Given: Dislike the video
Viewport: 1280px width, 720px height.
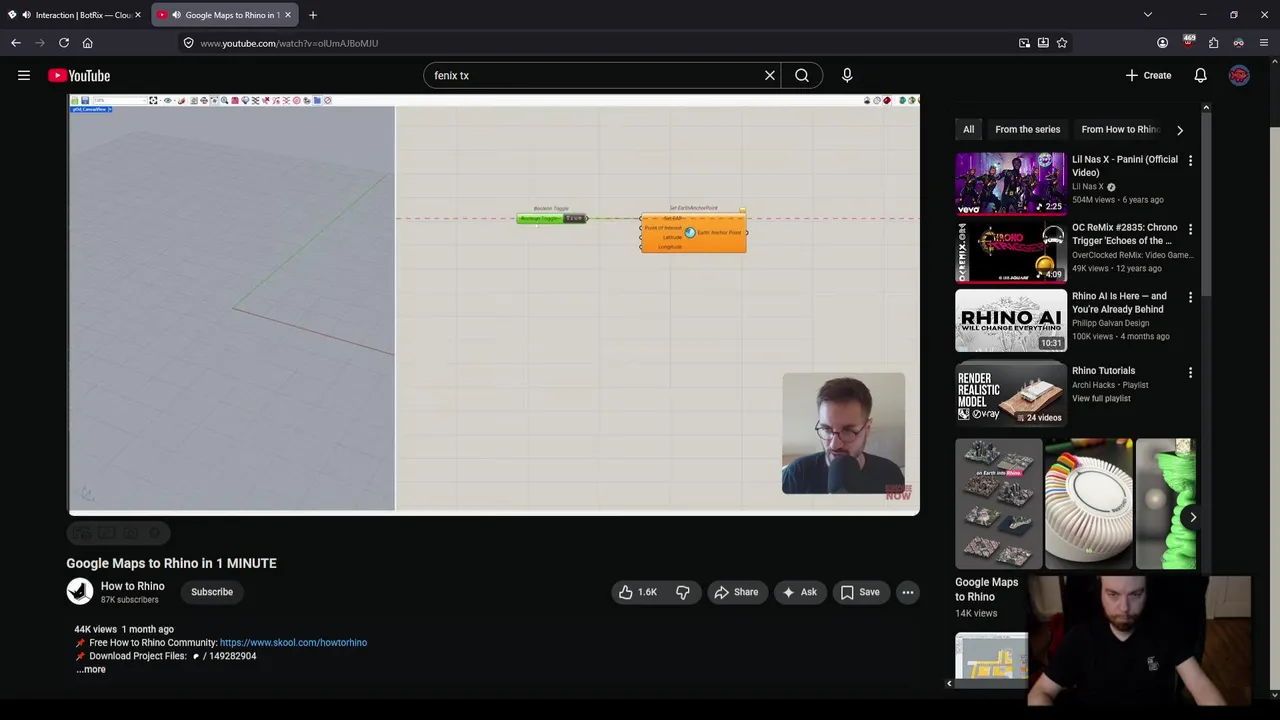Looking at the screenshot, I should (683, 592).
